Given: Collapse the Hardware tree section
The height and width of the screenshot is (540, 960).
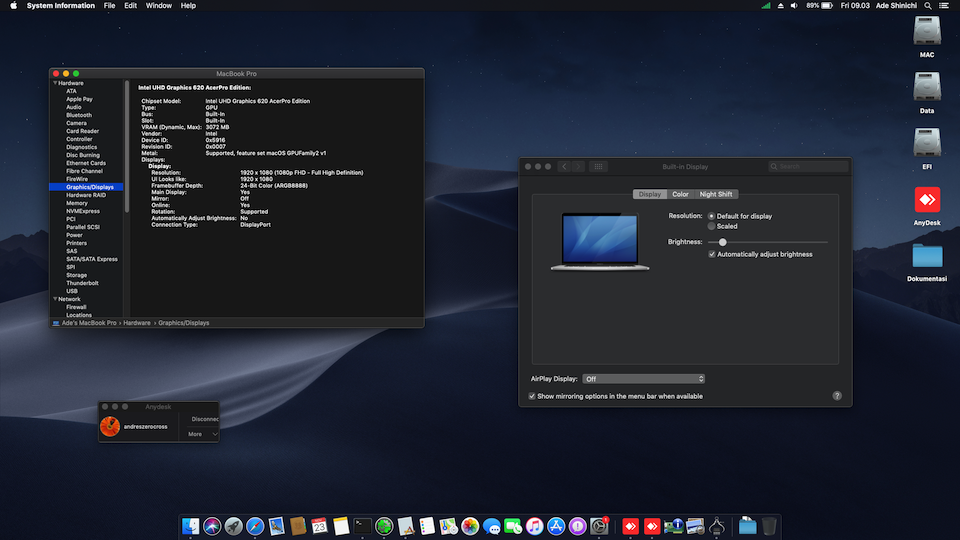Looking at the screenshot, I should click(55, 83).
